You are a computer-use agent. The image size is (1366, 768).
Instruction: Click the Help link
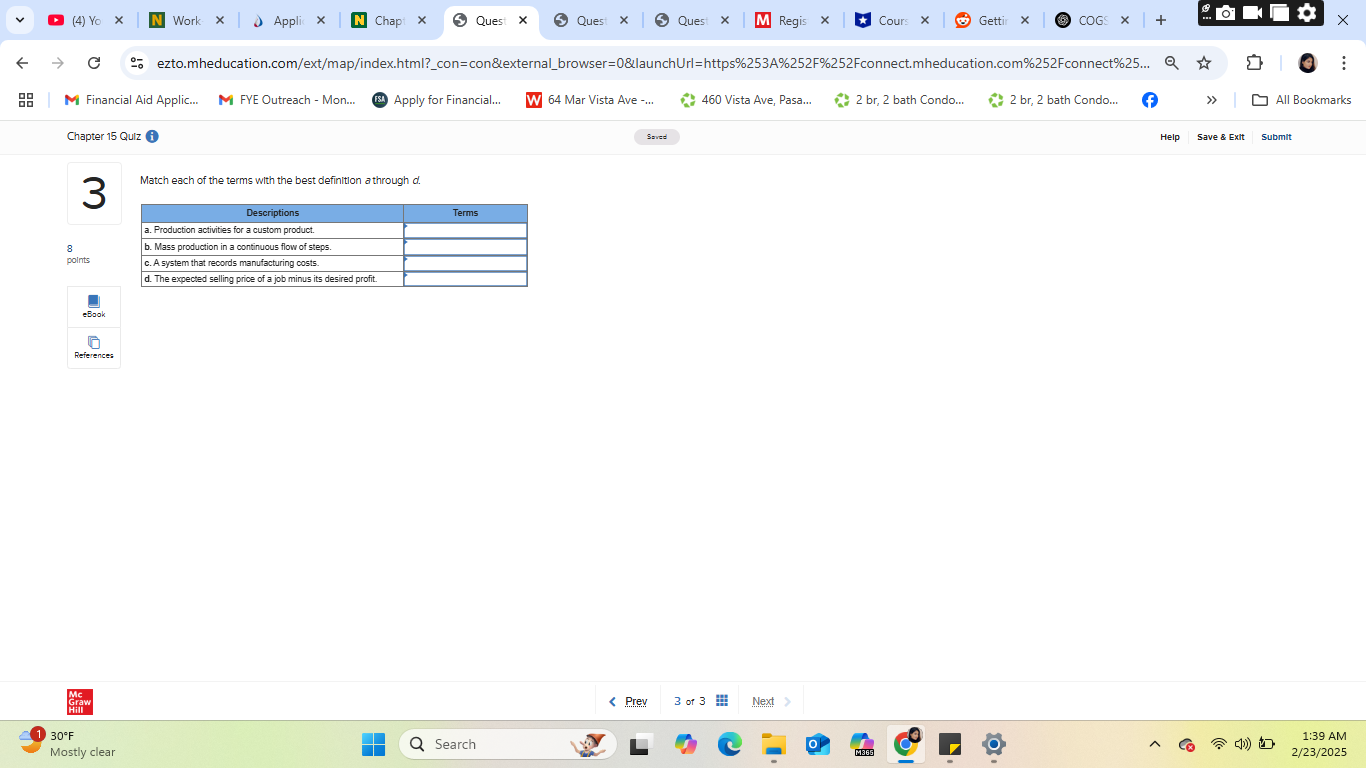[1170, 137]
